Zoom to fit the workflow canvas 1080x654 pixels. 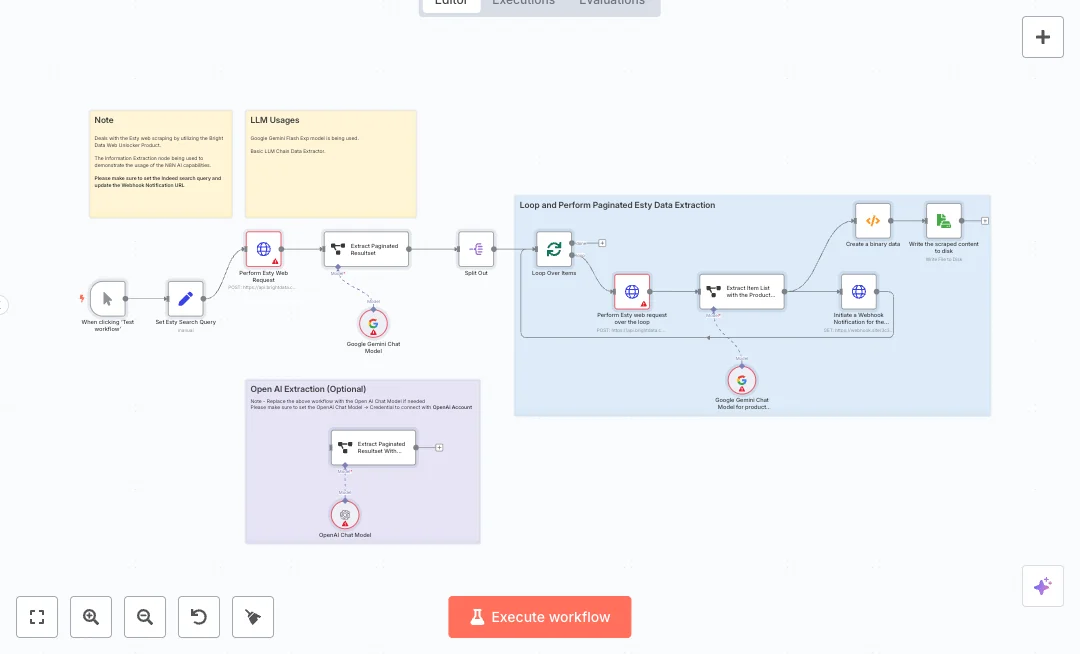coord(37,617)
